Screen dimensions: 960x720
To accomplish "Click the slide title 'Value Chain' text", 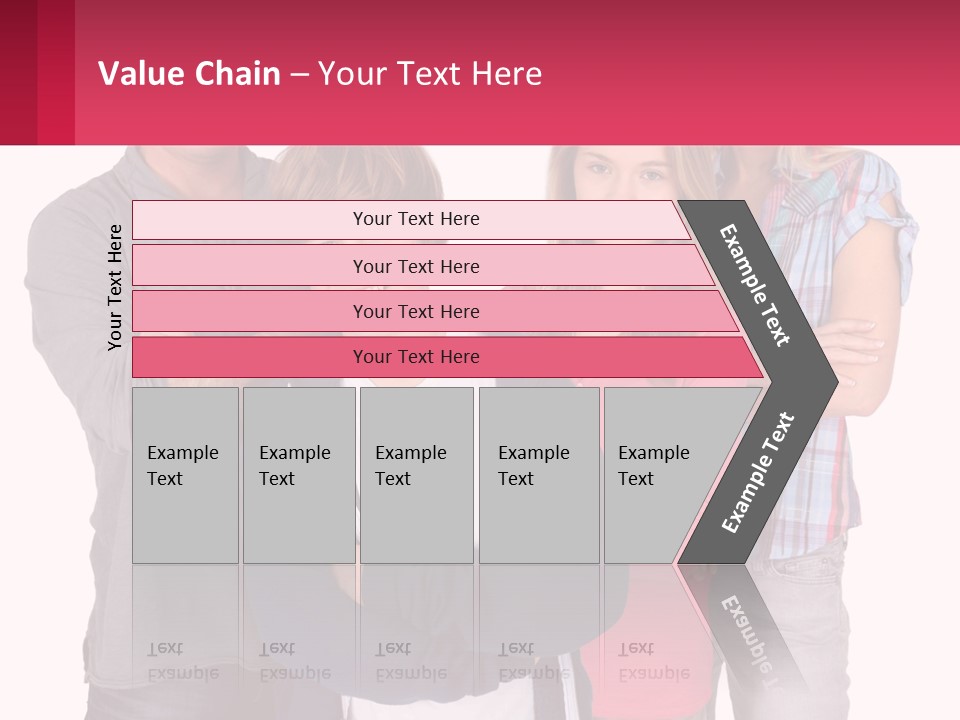I will [x=189, y=73].
